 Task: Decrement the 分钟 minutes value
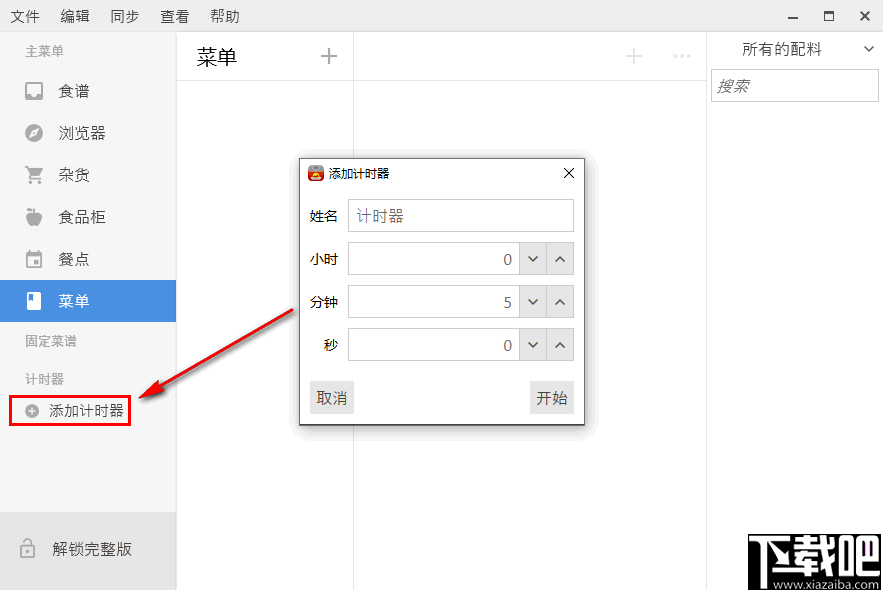pyautogui.click(x=533, y=301)
